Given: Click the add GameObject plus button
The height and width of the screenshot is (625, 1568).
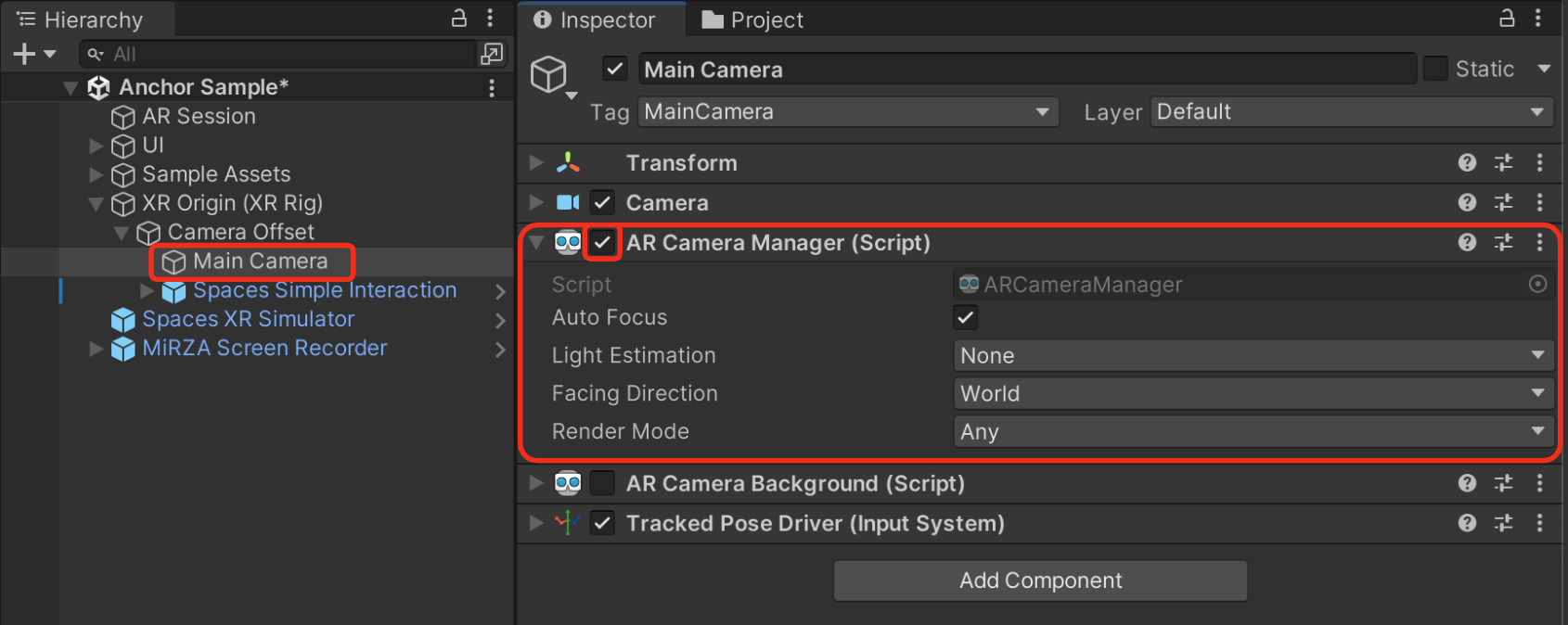Looking at the screenshot, I should [x=24, y=54].
